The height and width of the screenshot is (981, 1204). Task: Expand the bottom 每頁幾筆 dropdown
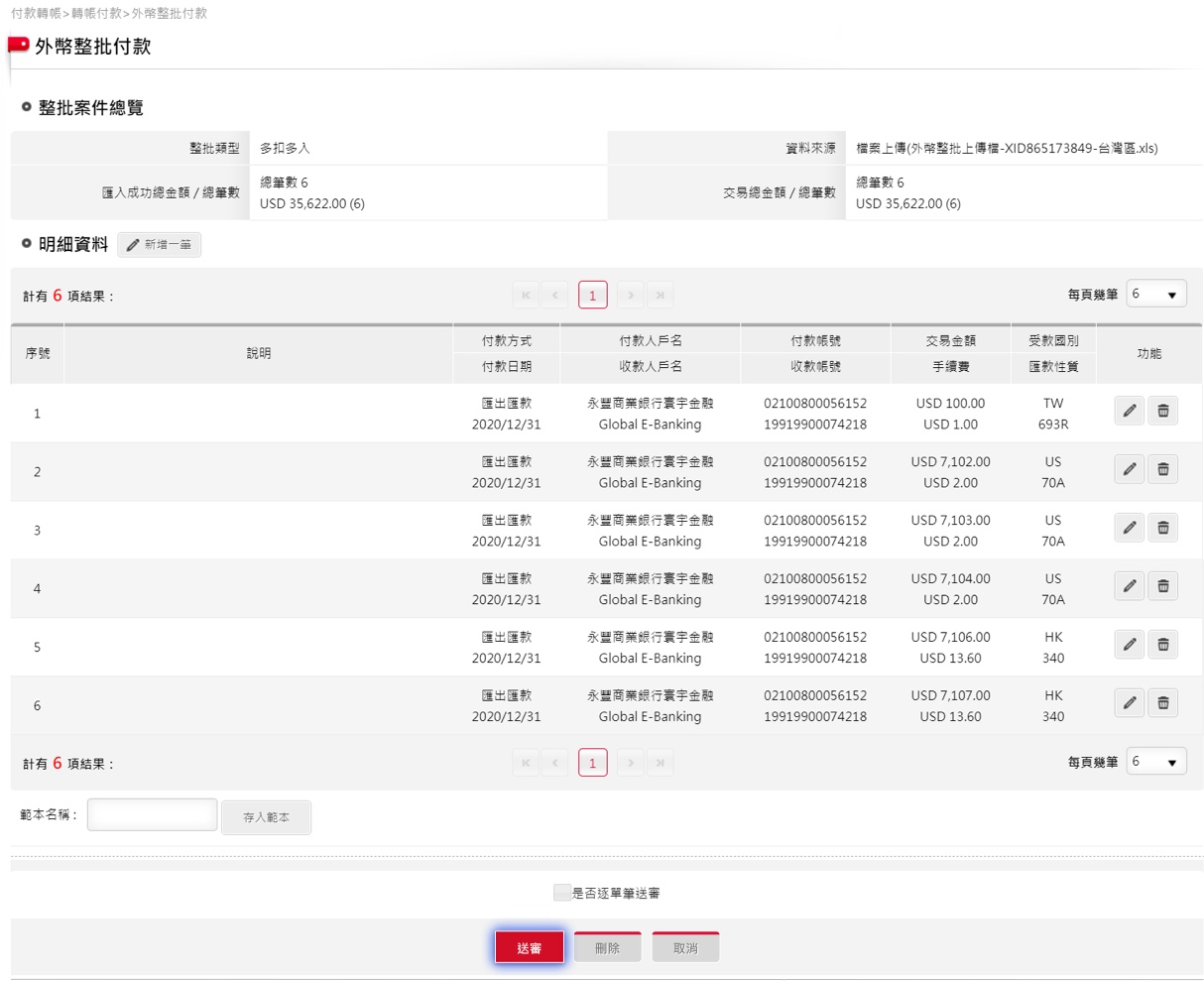click(1156, 762)
